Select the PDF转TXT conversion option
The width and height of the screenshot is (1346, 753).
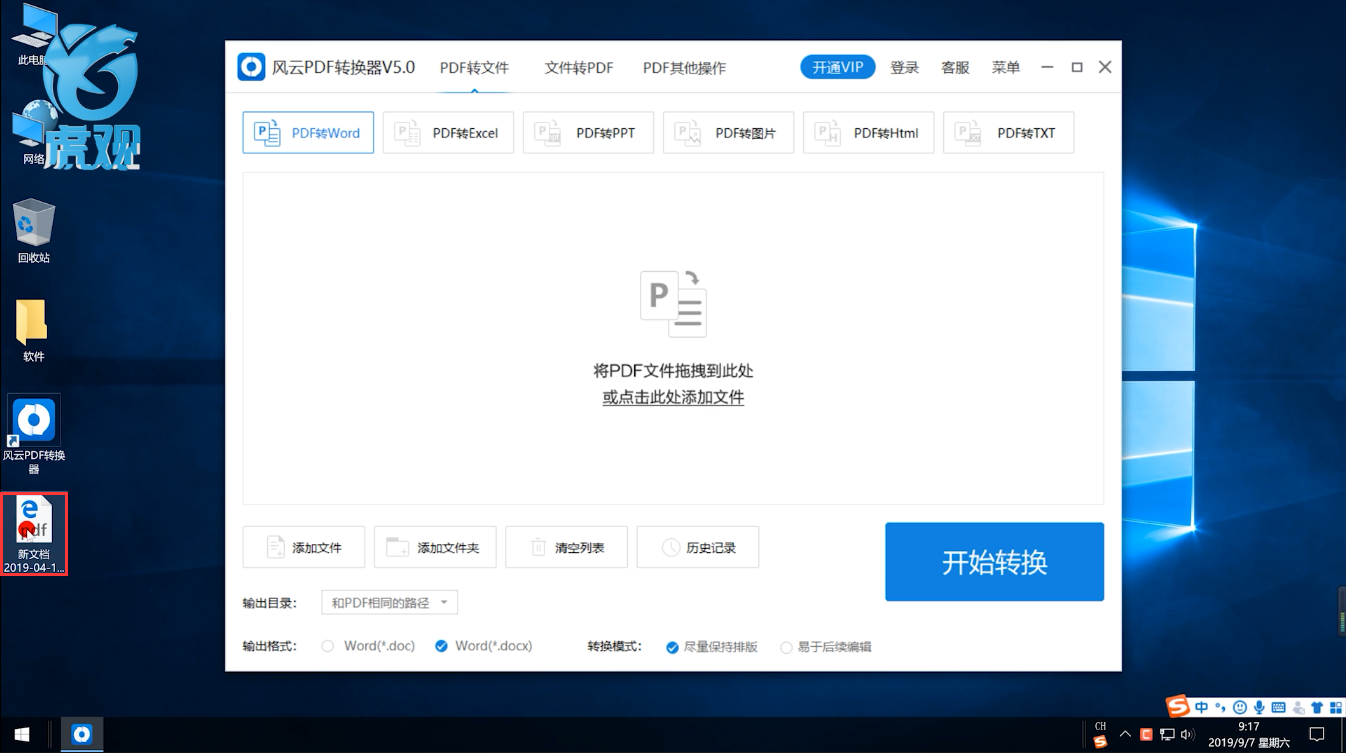1008,133
